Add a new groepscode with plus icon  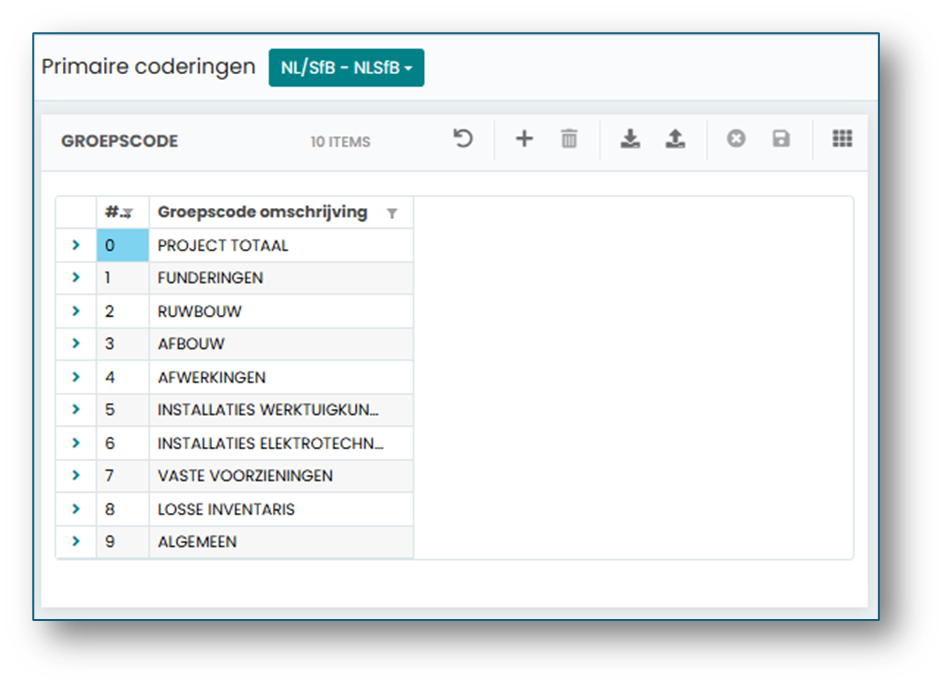524,139
